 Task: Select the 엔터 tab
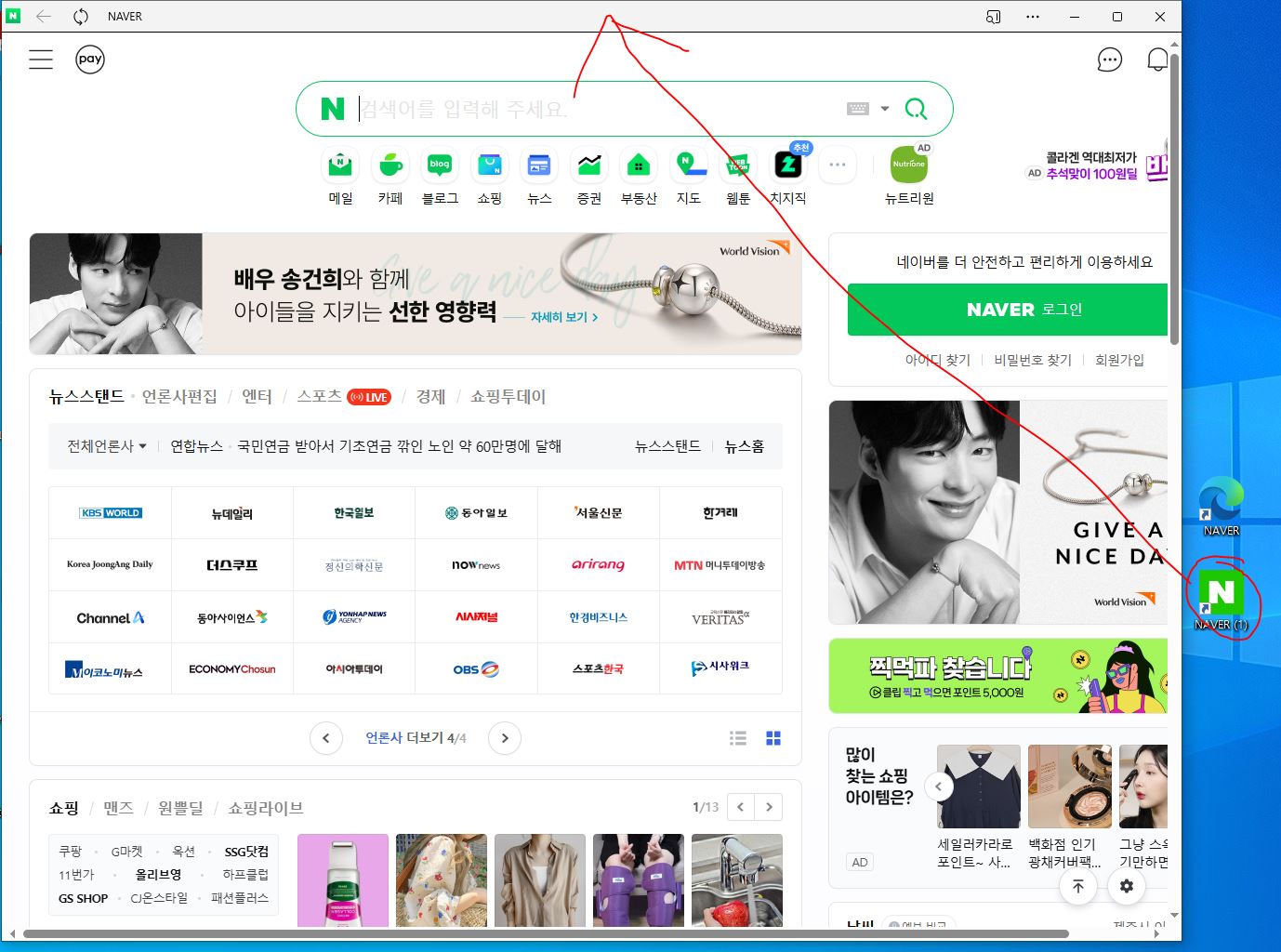(x=257, y=397)
